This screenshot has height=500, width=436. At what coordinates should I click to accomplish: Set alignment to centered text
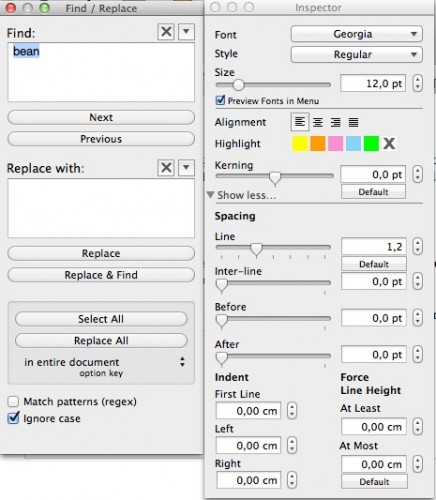coord(318,122)
